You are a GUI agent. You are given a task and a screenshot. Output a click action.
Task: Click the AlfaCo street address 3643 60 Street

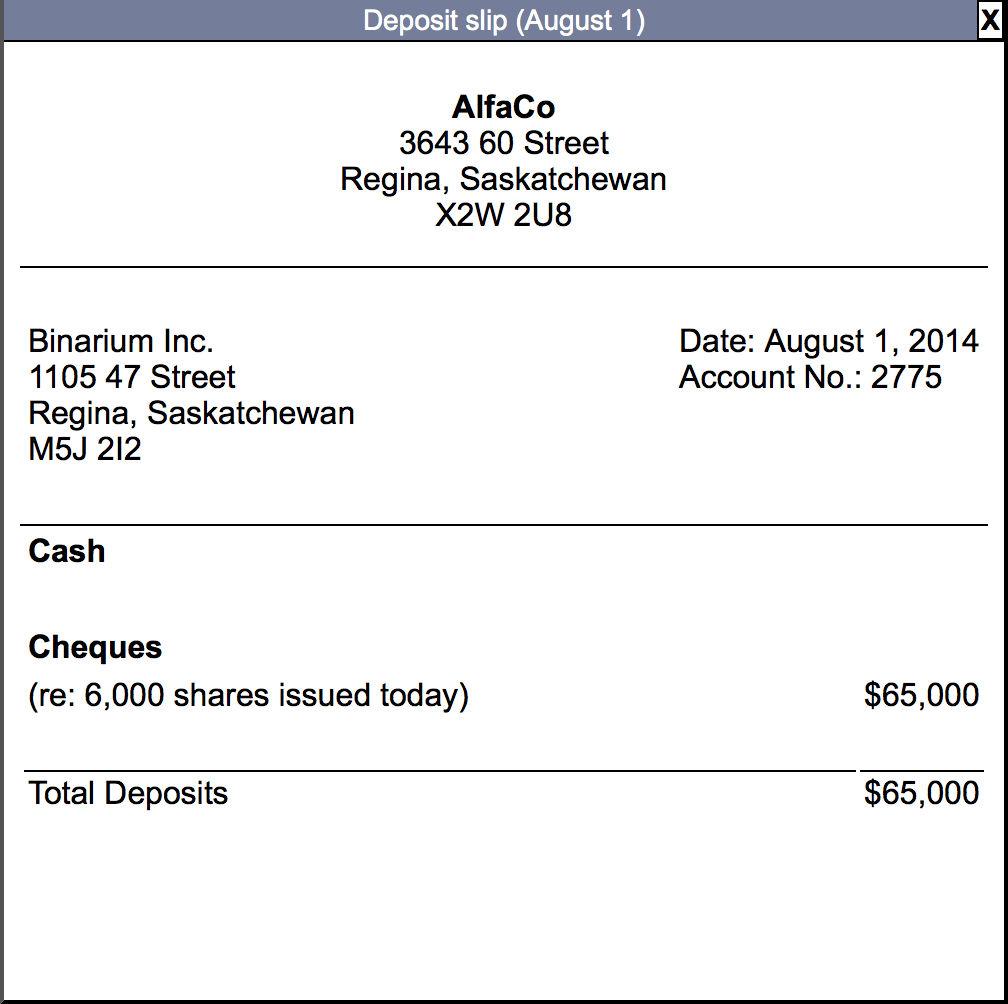(504, 143)
